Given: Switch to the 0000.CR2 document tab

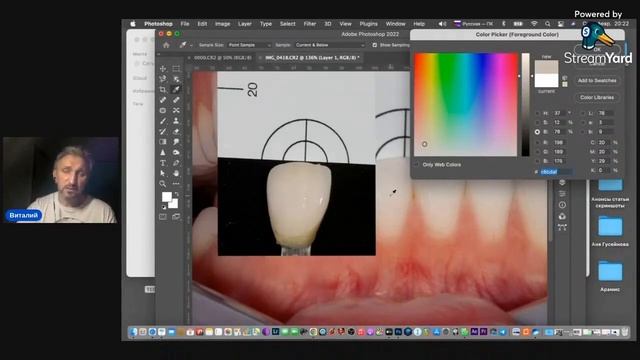Looking at the screenshot, I should coord(222,58).
